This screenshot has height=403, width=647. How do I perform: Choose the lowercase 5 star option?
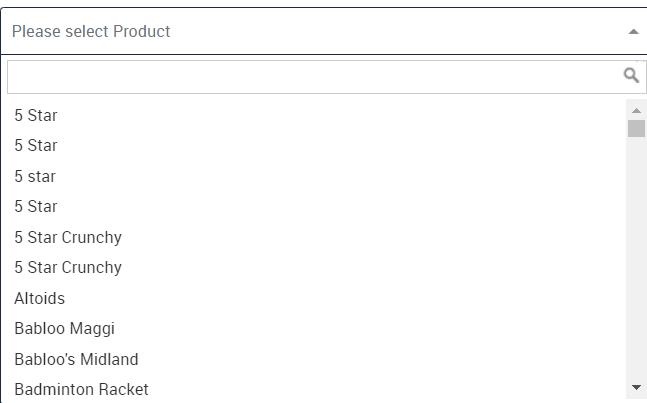click(316, 176)
